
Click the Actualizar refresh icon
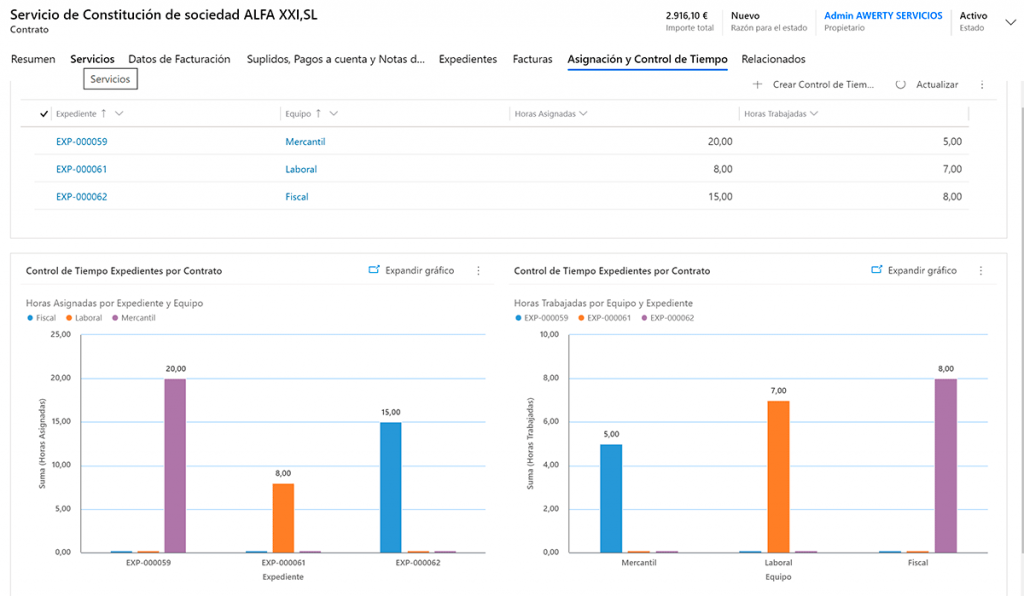[x=900, y=85]
